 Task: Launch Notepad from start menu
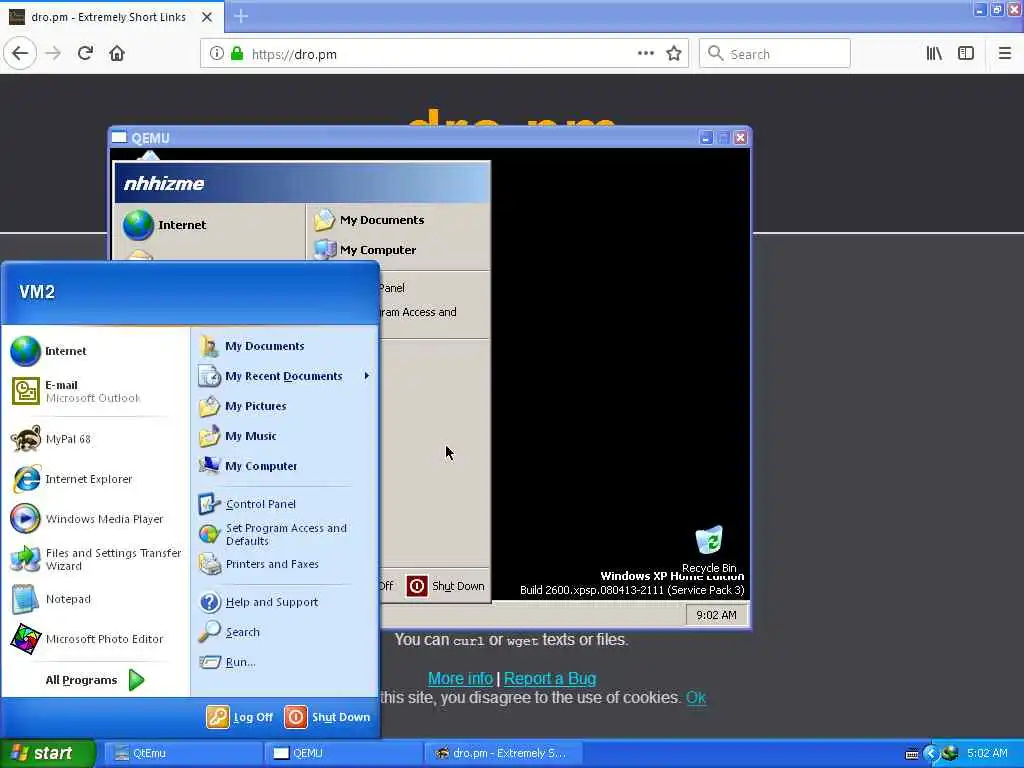(51, 599)
